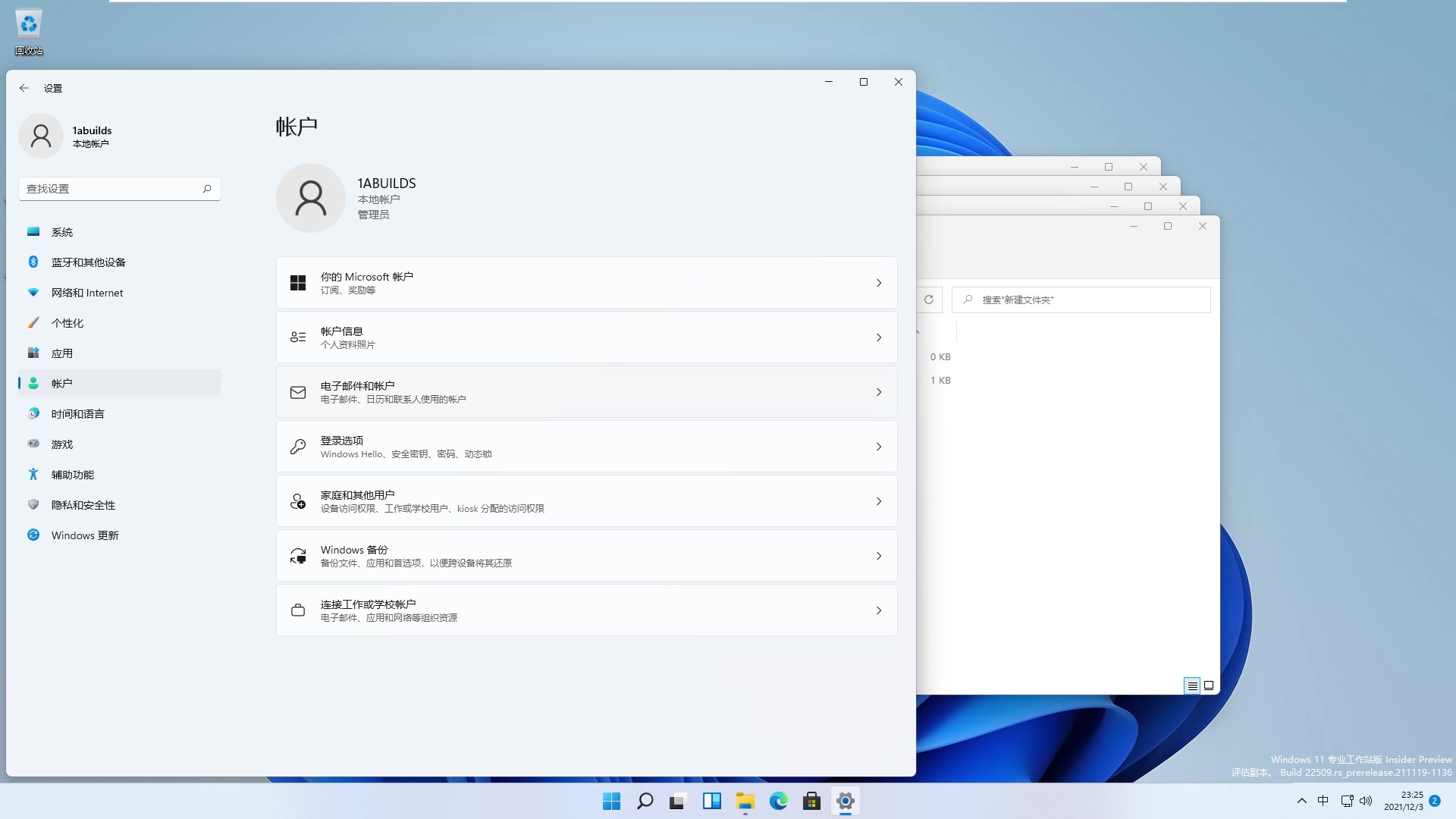Open 游戏 settings category
Image resolution: width=1456 pixels, height=819 pixels.
tap(120, 444)
